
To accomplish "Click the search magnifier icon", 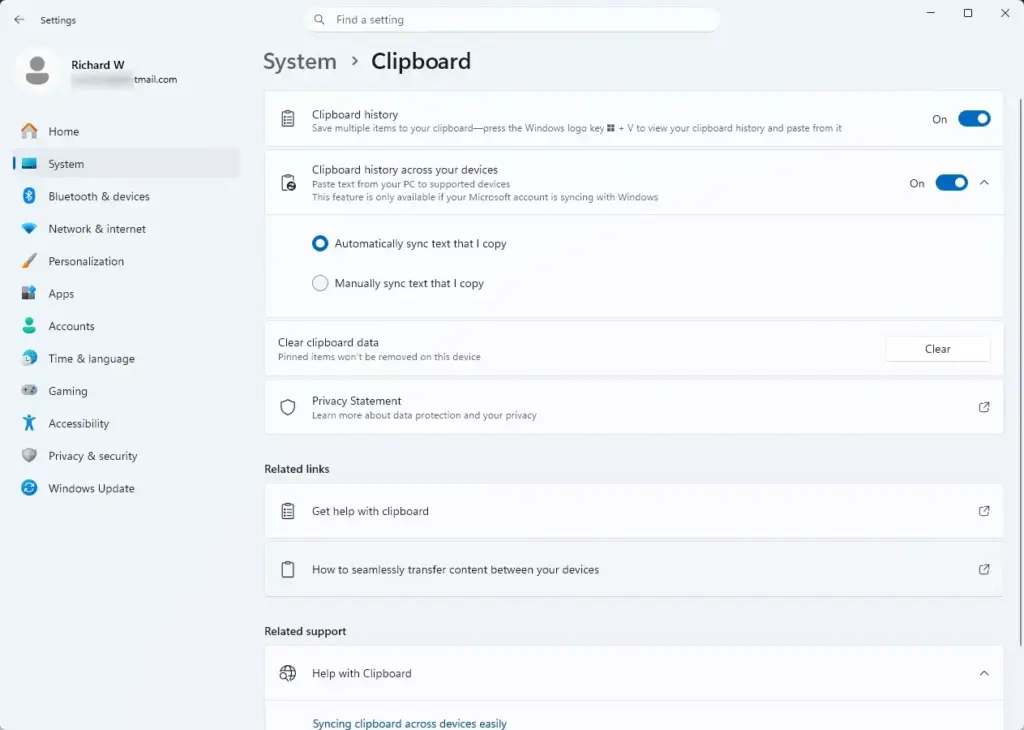I will 319,20.
